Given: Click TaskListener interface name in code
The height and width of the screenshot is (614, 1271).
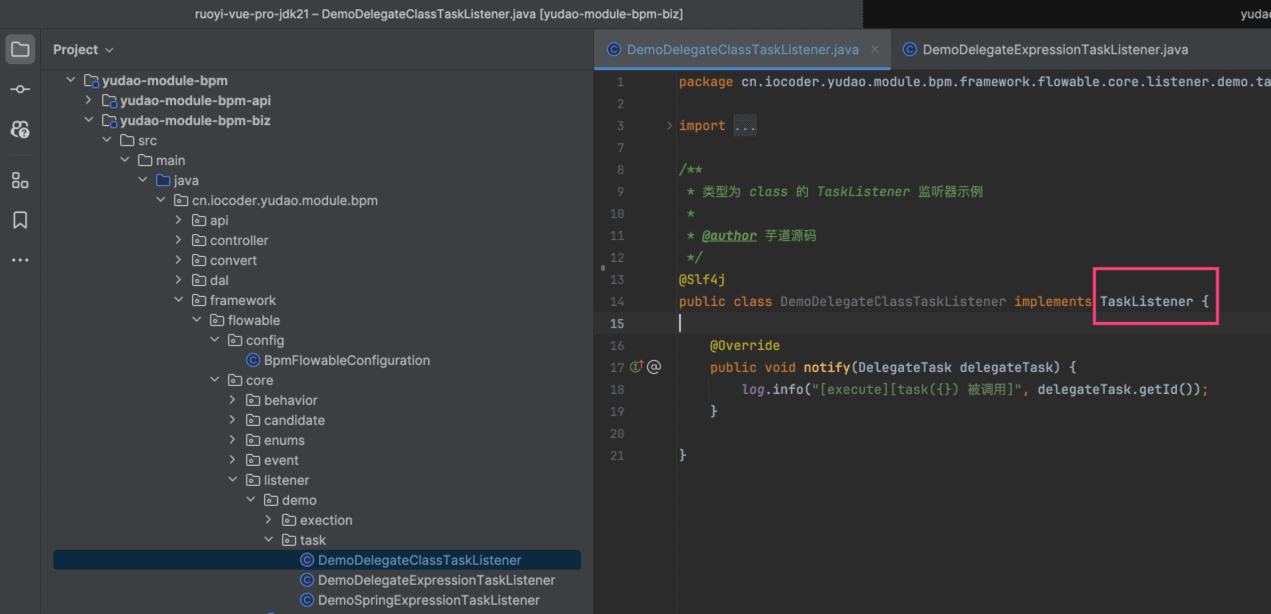Looking at the screenshot, I should tap(1146, 301).
